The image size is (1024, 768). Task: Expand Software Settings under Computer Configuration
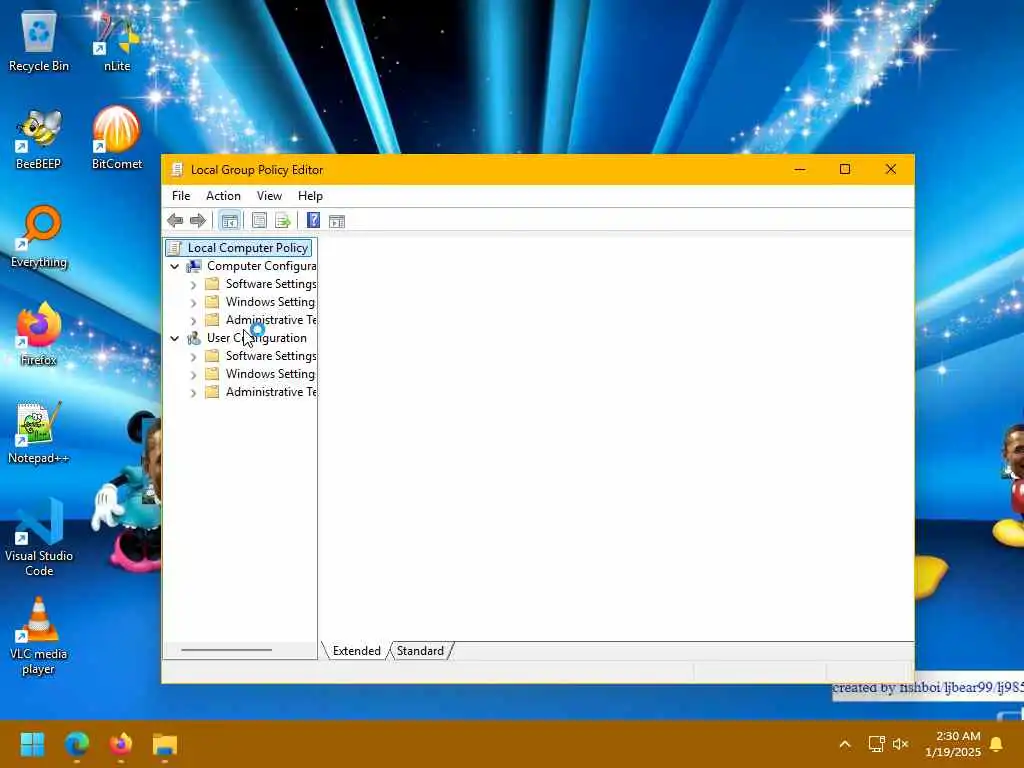point(193,285)
